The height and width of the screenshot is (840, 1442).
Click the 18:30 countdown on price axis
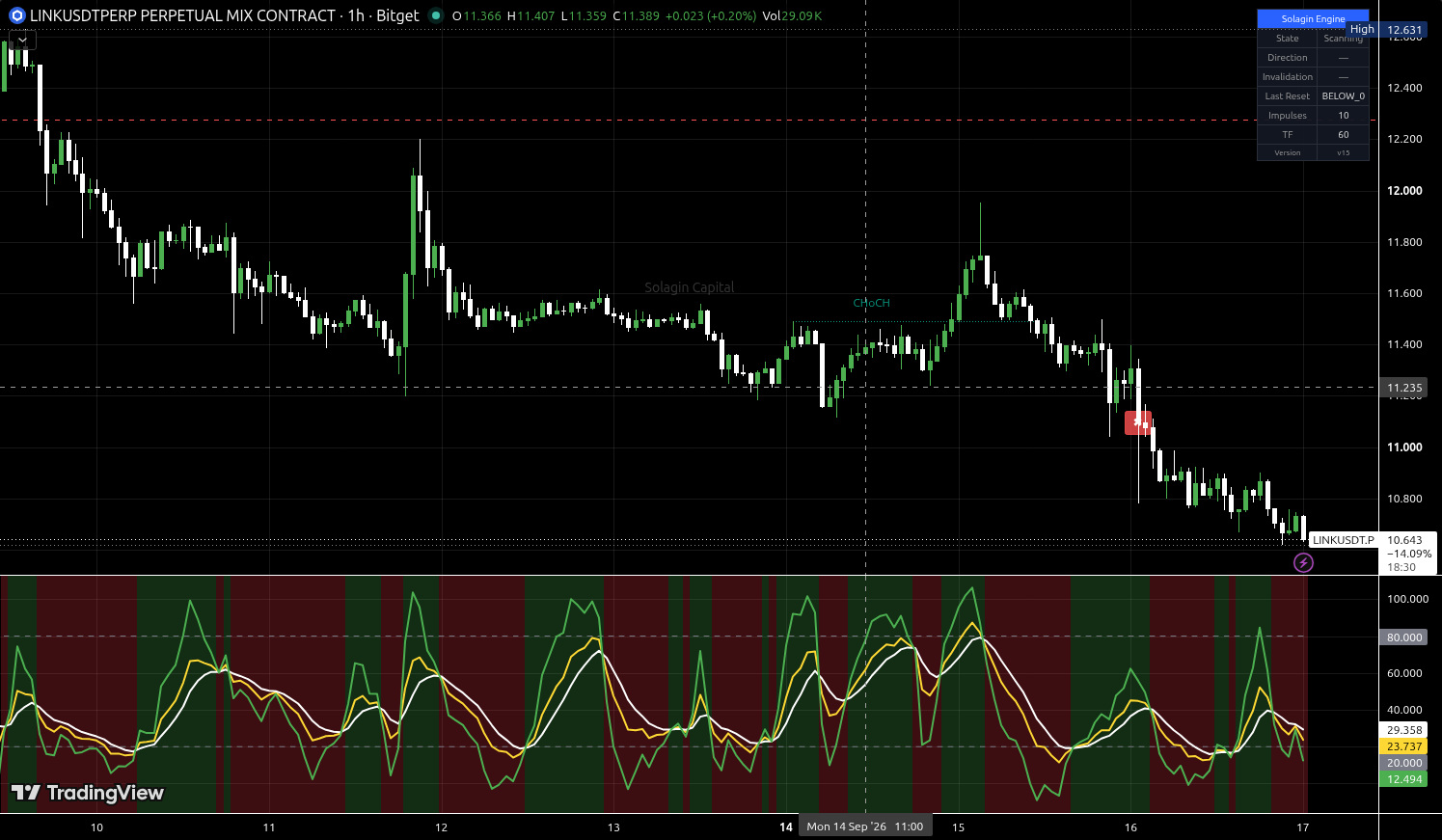[x=1401, y=567]
